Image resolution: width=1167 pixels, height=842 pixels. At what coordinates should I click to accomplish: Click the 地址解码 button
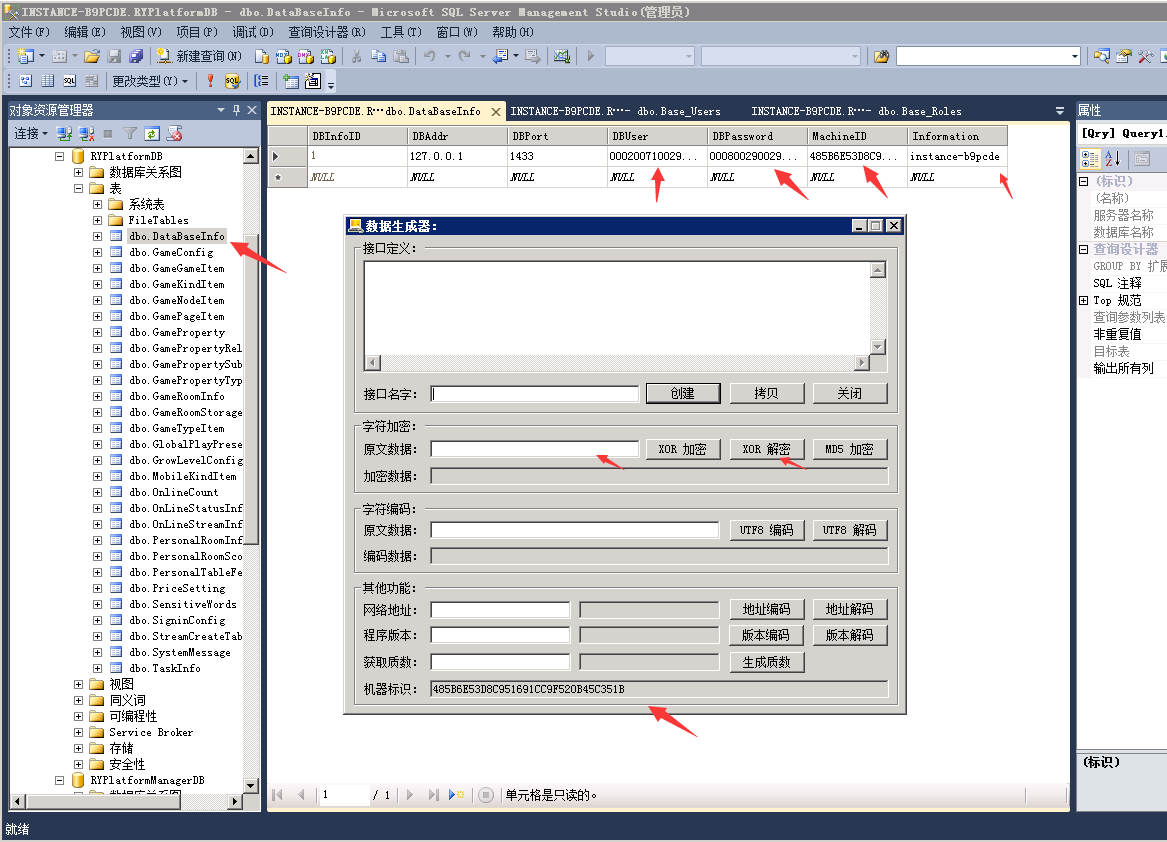(850, 610)
